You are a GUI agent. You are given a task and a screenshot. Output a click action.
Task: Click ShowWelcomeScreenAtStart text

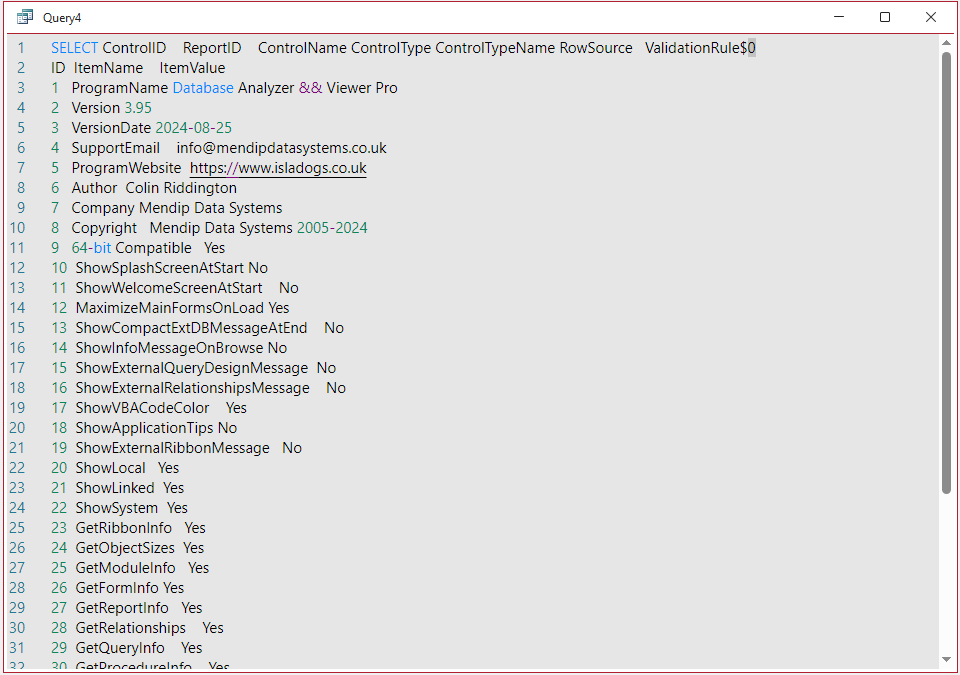tap(168, 288)
